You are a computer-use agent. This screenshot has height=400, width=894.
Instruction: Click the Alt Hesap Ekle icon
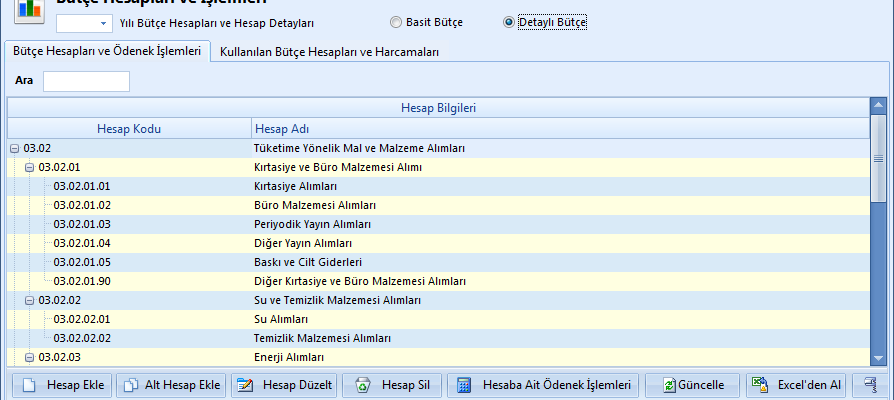click(131, 385)
